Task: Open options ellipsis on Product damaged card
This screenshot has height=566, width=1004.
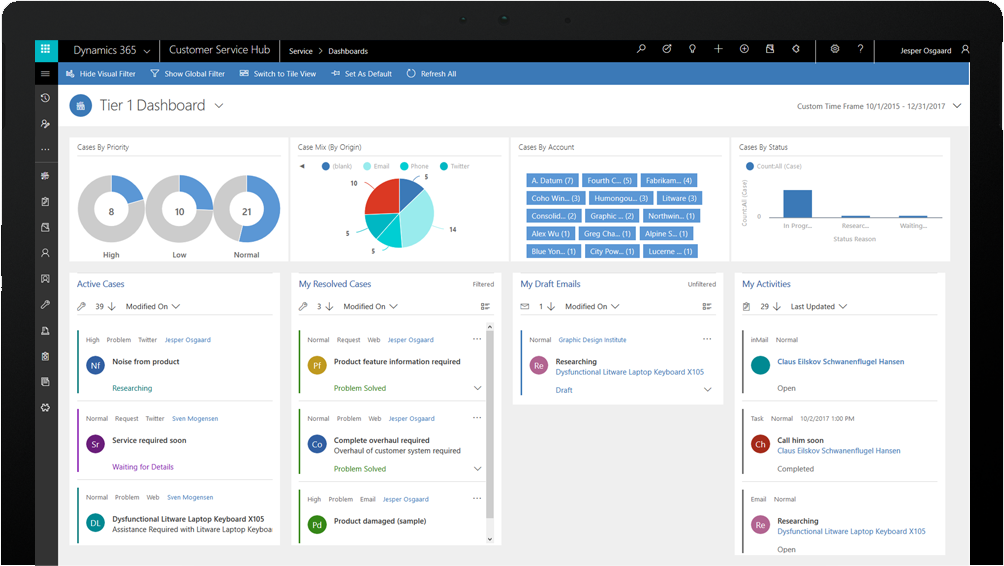Action: 477,499
